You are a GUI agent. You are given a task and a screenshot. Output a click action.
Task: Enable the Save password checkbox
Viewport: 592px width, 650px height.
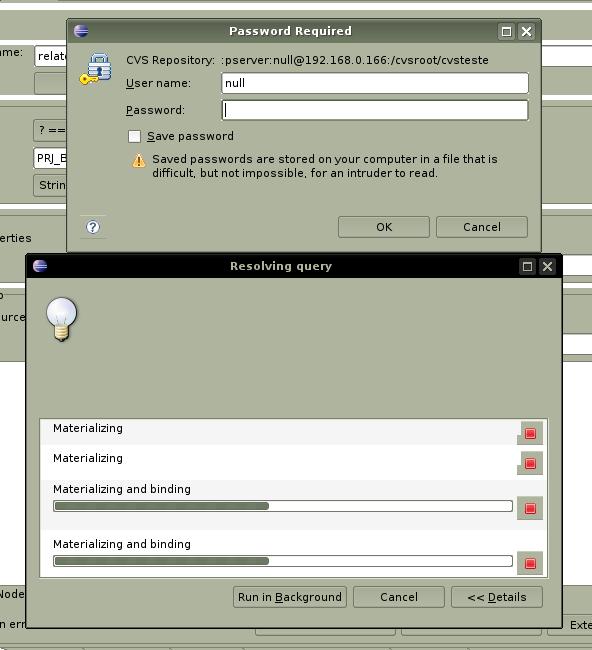point(134,136)
